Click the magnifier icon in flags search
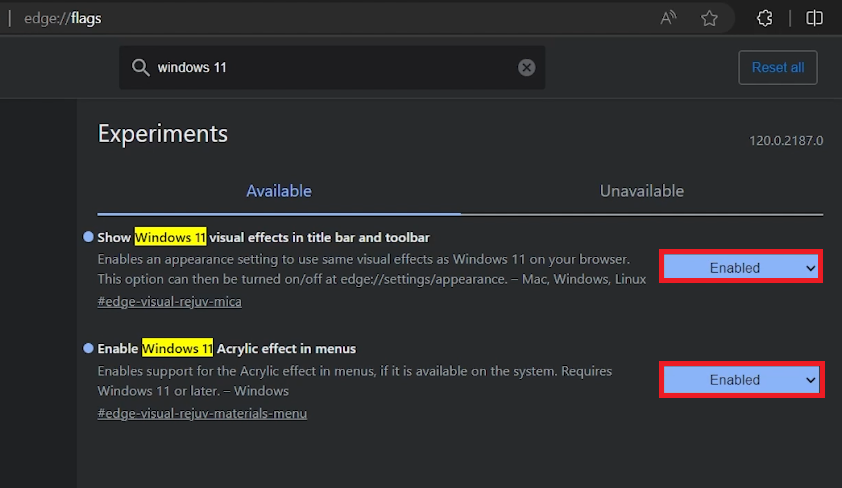 point(141,68)
